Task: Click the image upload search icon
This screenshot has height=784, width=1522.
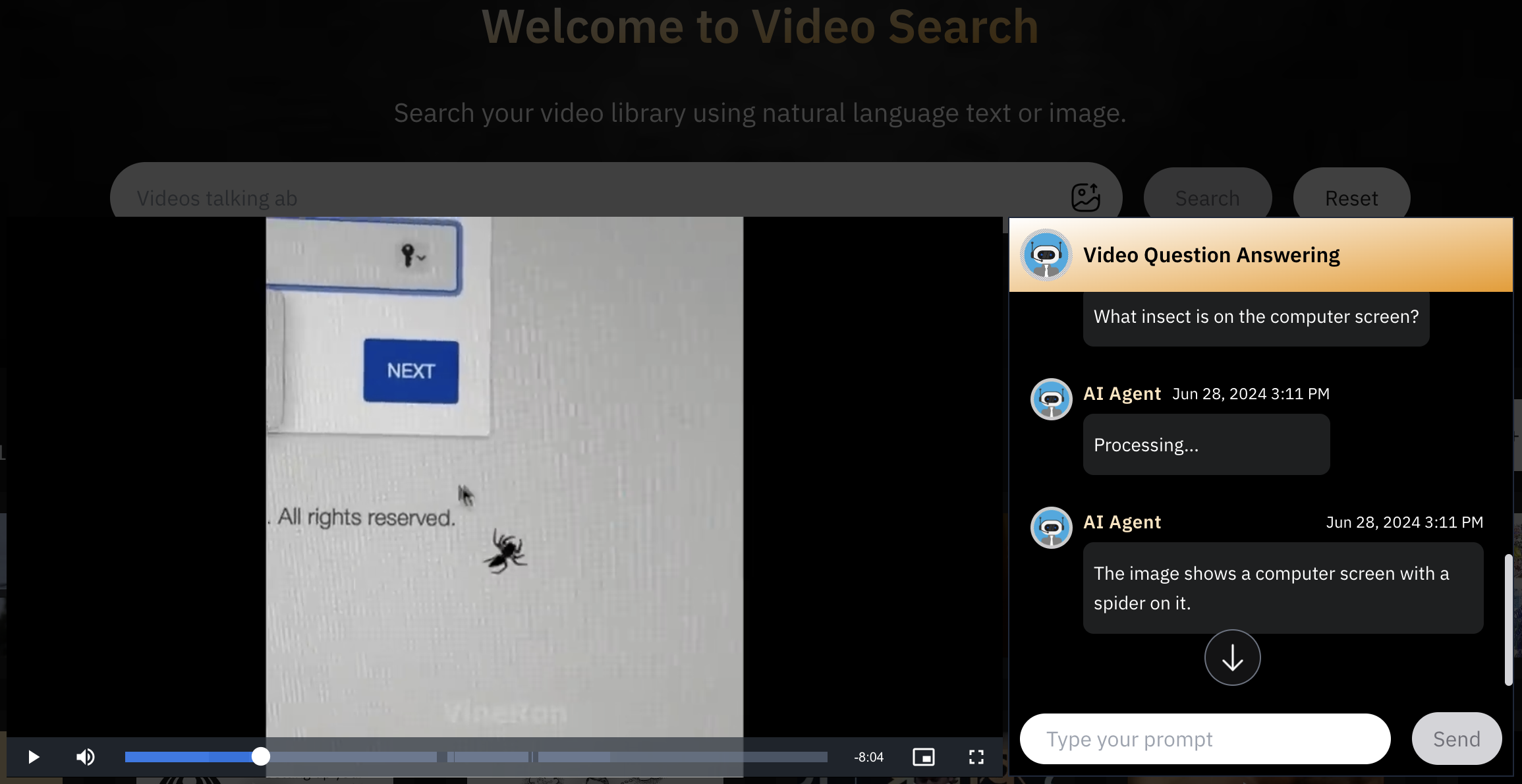Action: [x=1086, y=198]
